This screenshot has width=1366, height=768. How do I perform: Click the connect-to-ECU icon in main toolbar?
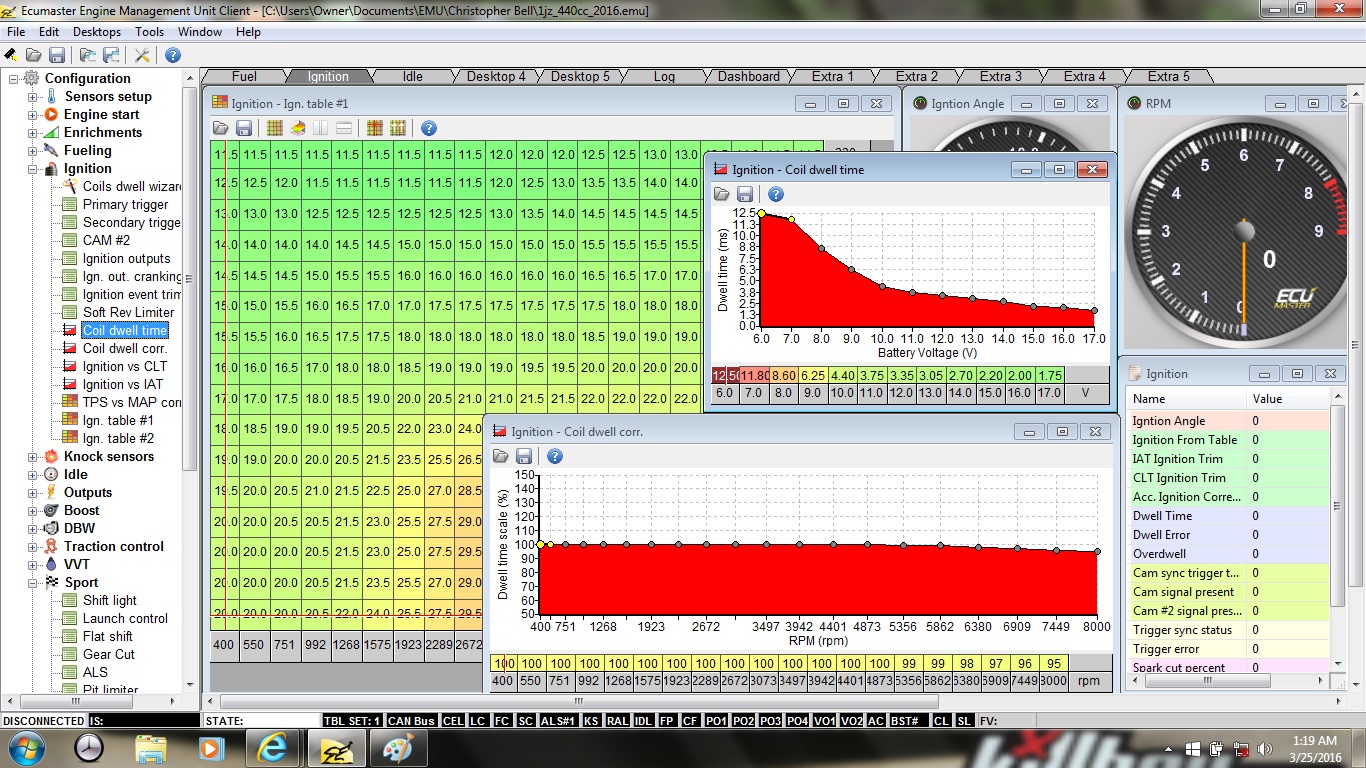tap(11, 55)
